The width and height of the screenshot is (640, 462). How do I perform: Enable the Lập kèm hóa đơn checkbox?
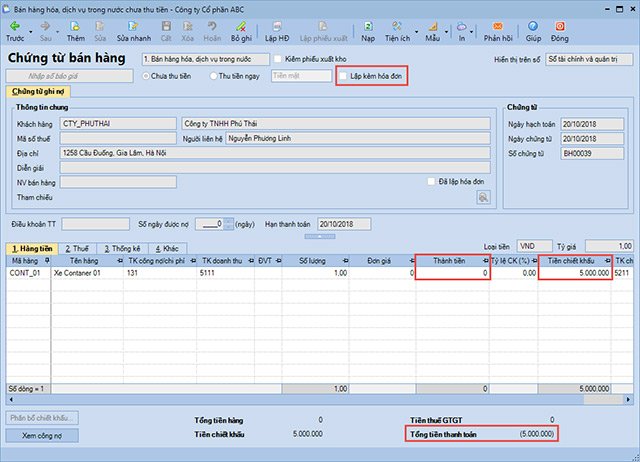[x=345, y=75]
